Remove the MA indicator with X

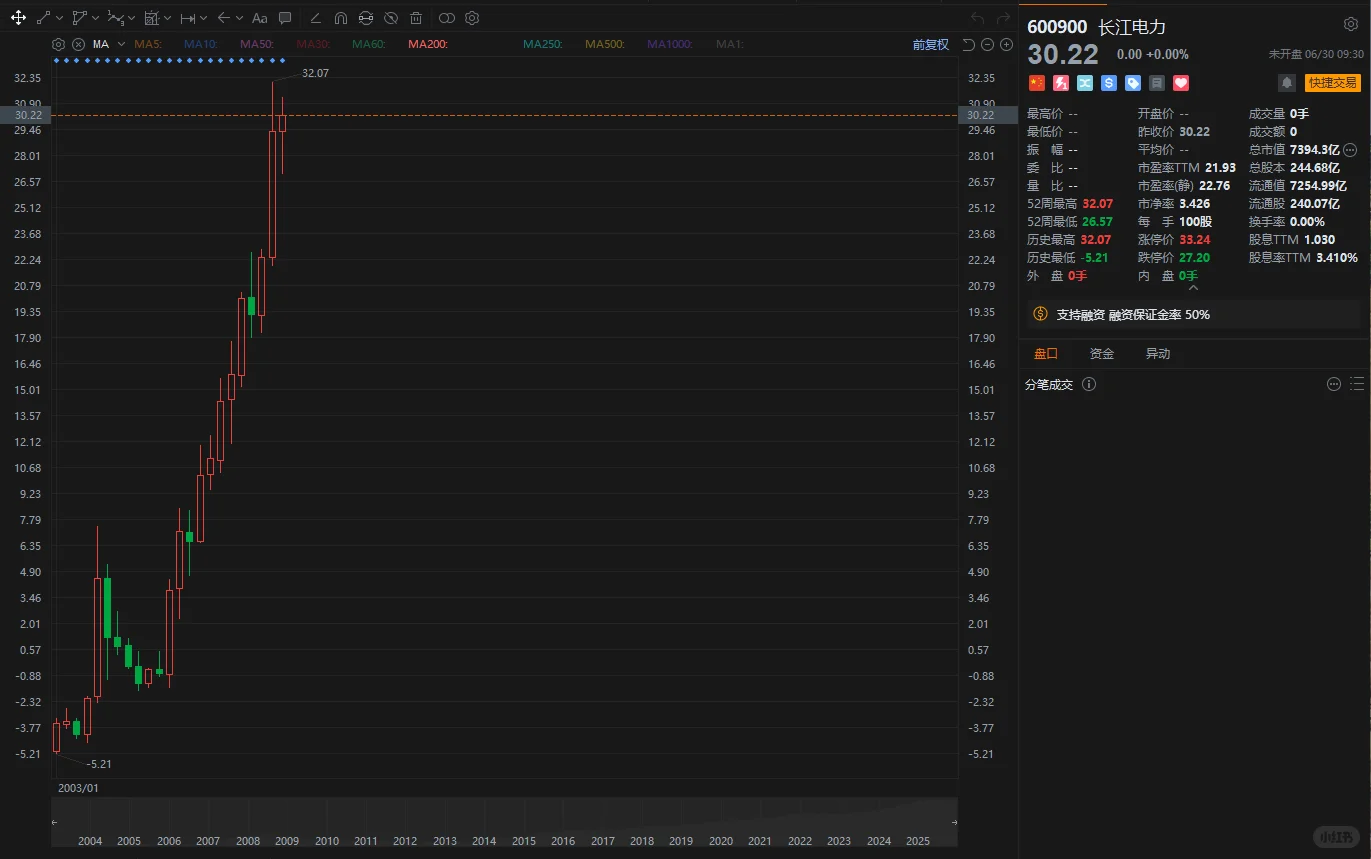[78, 44]
